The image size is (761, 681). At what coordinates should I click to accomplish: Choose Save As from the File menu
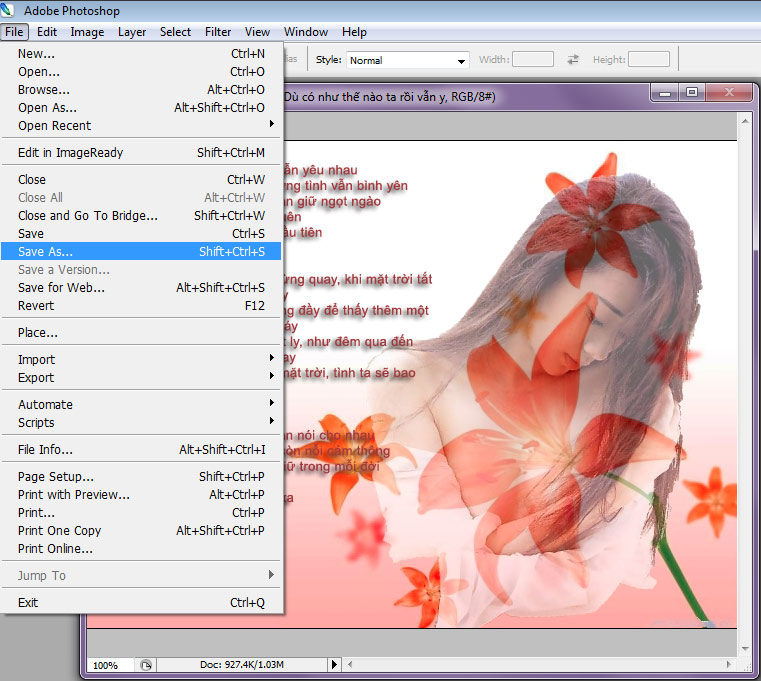pos(45,252)
